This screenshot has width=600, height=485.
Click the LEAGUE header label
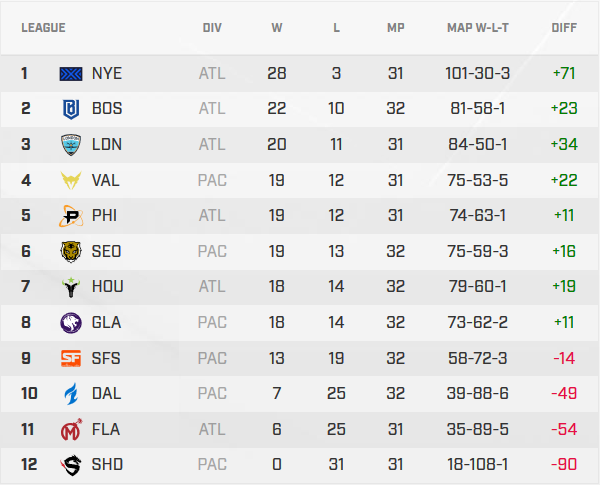(43, 27)
